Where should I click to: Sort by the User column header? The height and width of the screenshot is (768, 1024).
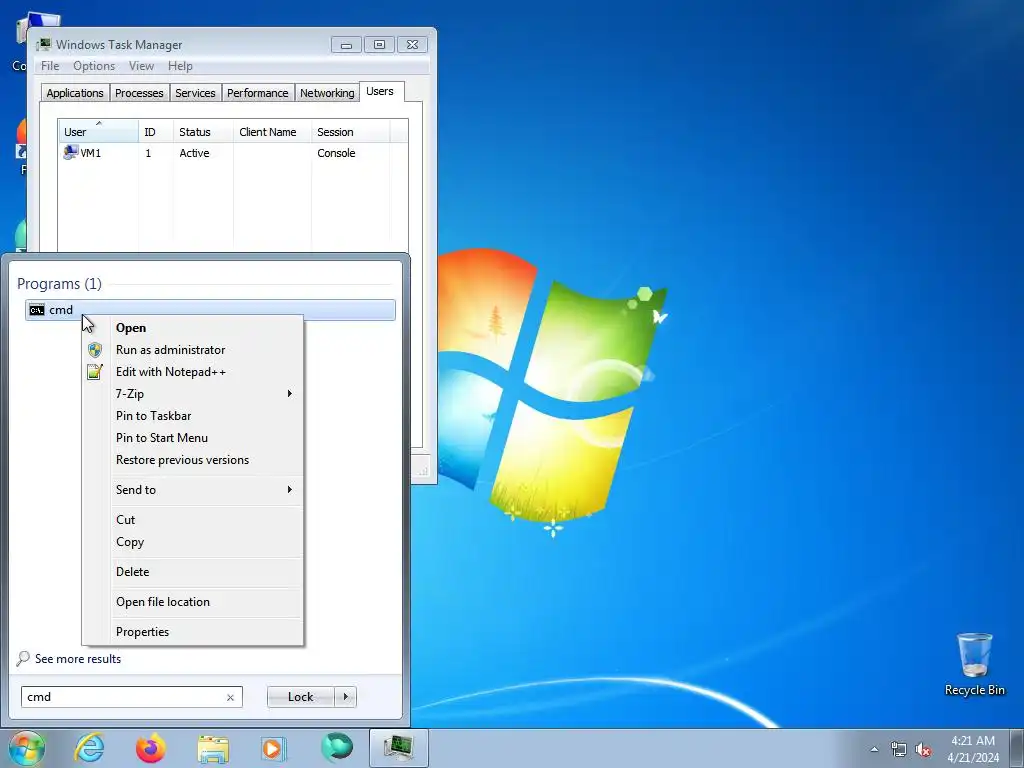tap(98, 131)
